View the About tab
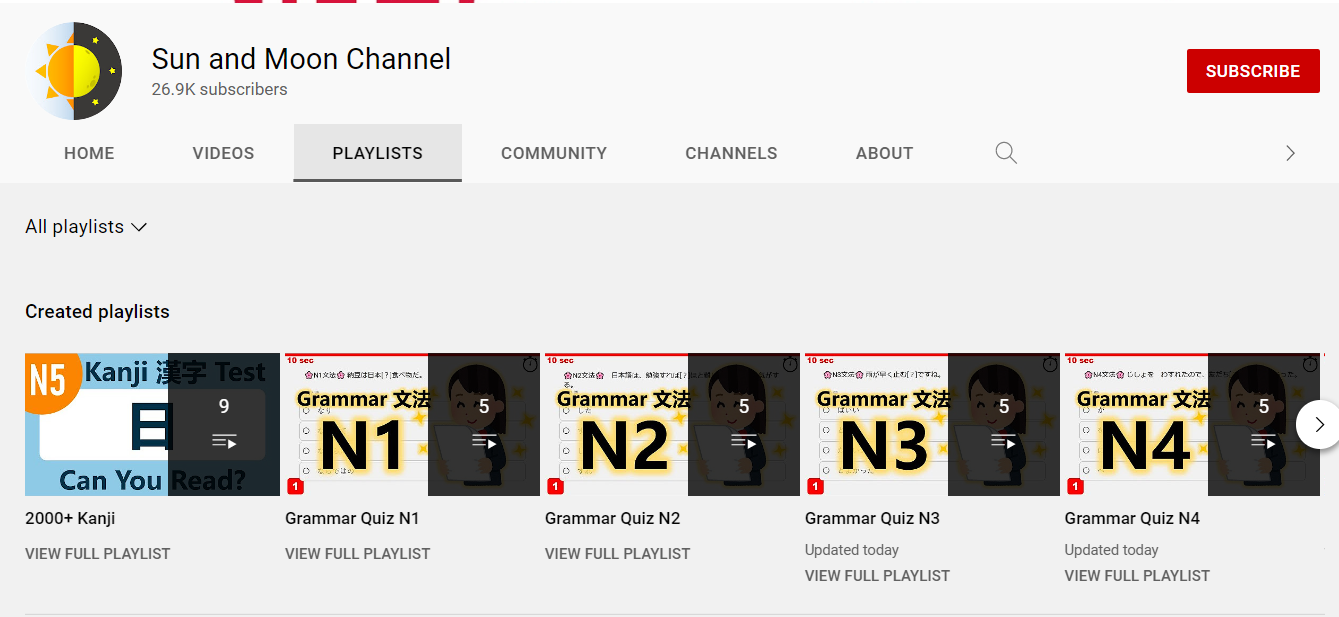 point(884,153)
